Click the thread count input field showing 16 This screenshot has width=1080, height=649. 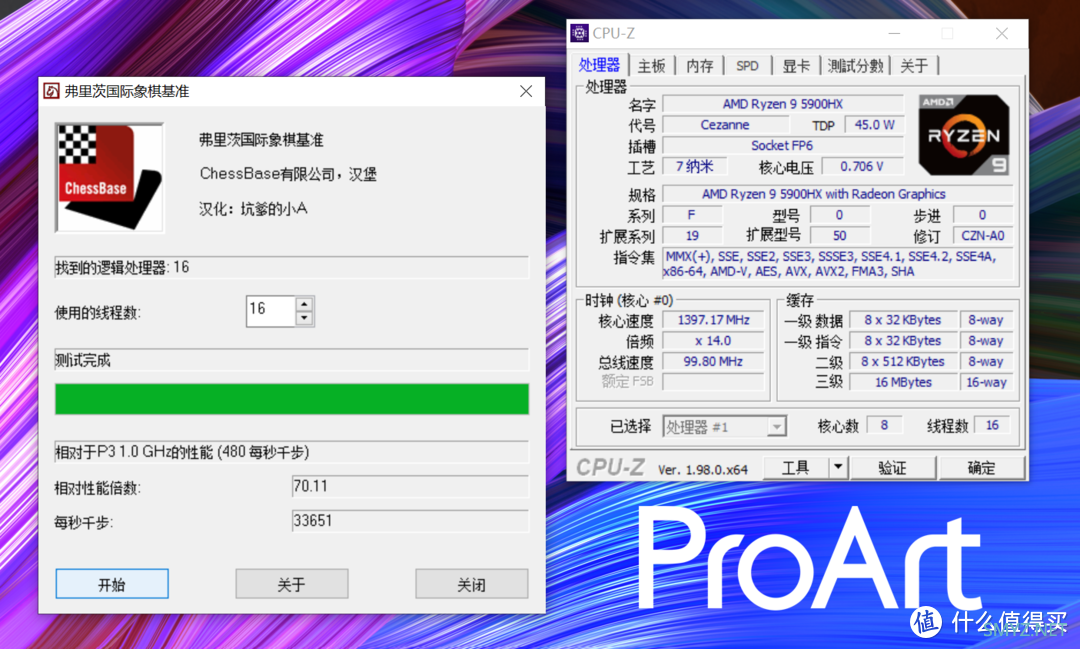coord(271,311)
